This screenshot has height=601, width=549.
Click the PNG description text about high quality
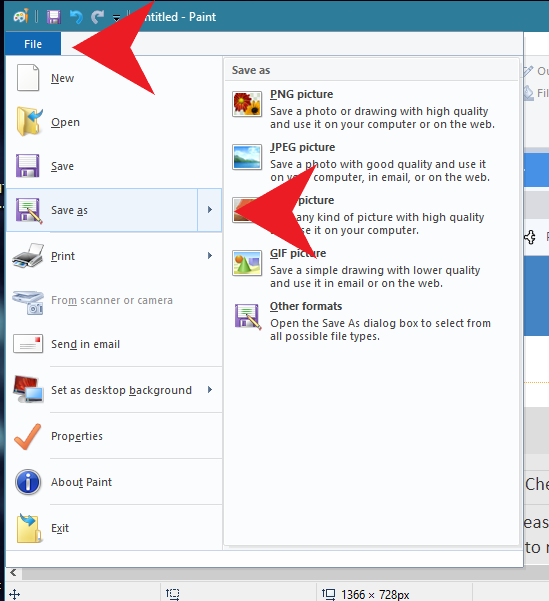pyautogui.click(x=382, y=118)
